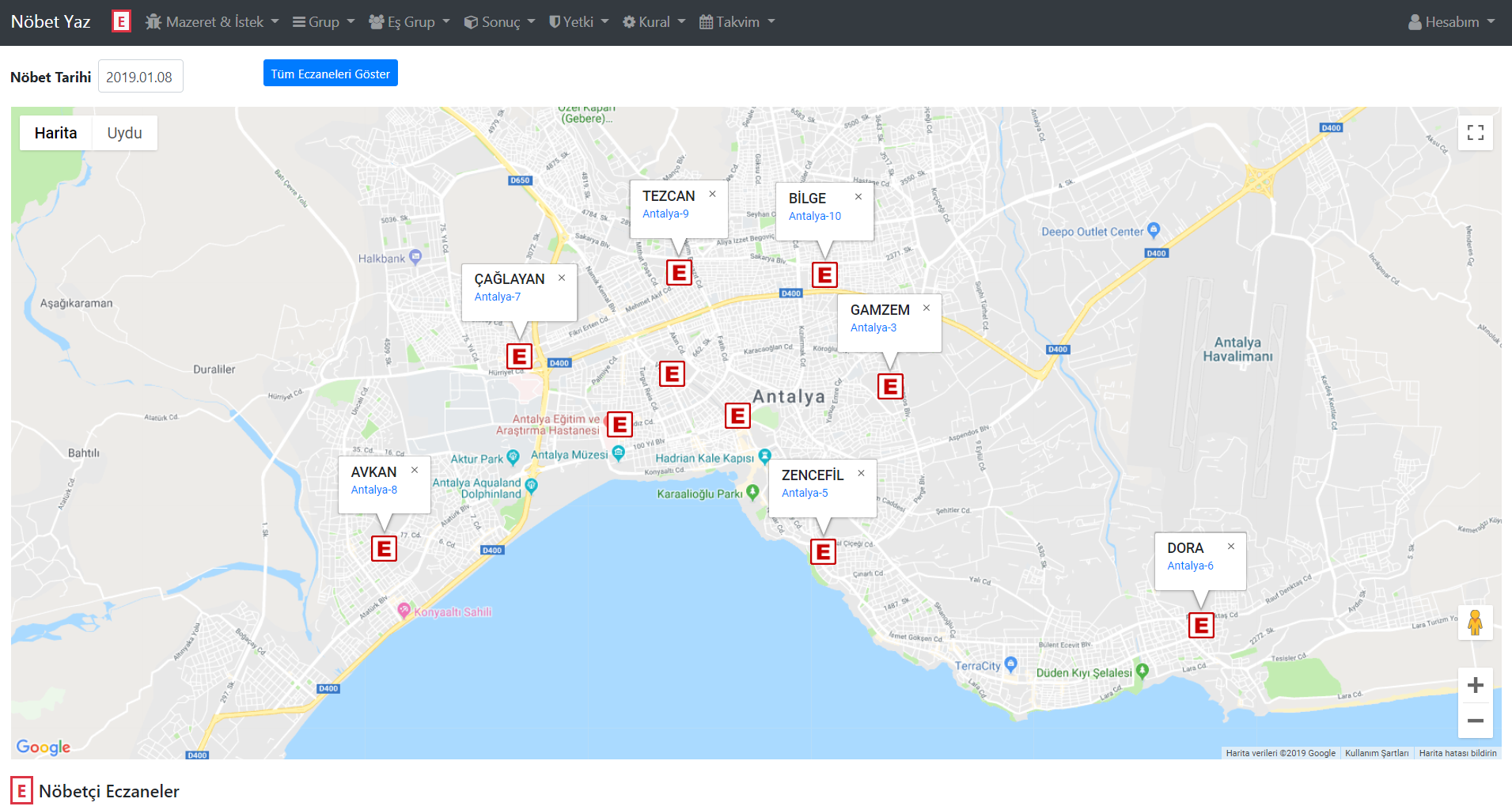Expand the Eş Grup dropdown menu

[409, 22]
